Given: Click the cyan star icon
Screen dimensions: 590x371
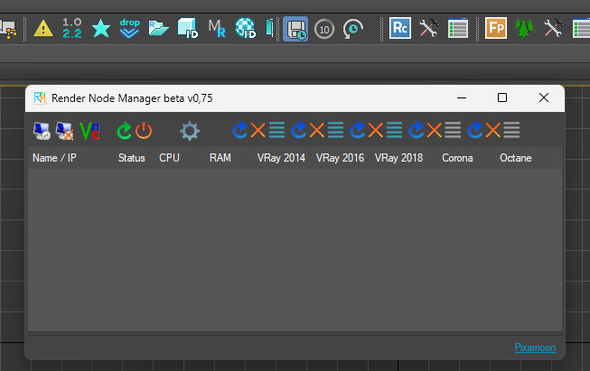Looking at the screenshot, I should (101, 29).
